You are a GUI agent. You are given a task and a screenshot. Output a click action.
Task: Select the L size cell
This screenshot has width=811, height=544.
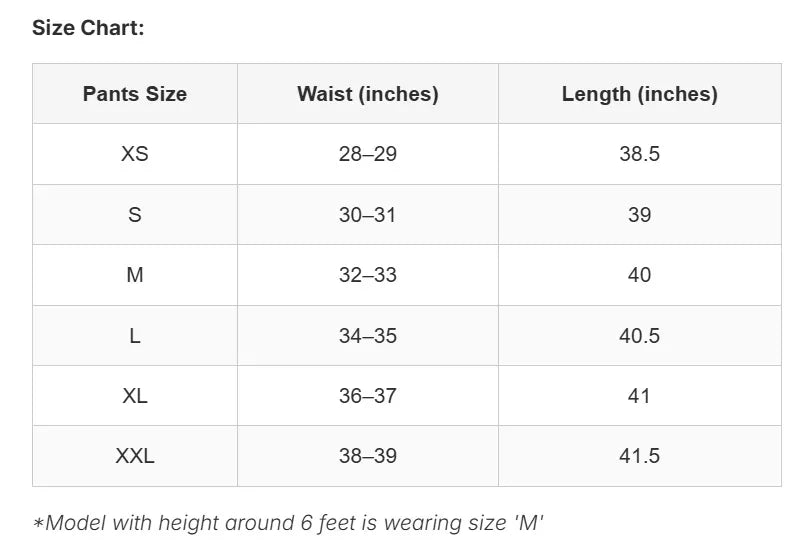(135, 336)
